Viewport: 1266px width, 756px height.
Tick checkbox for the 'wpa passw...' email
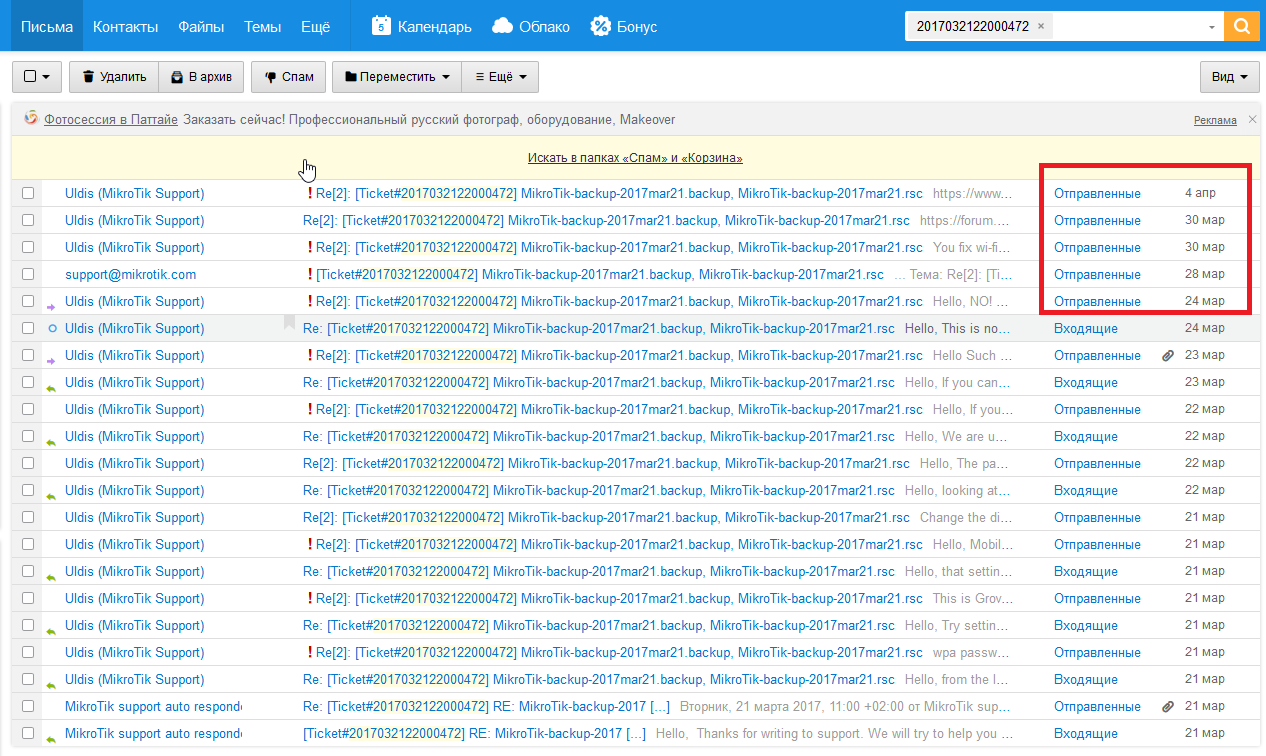pyautogui.click(x=28, y=653)
